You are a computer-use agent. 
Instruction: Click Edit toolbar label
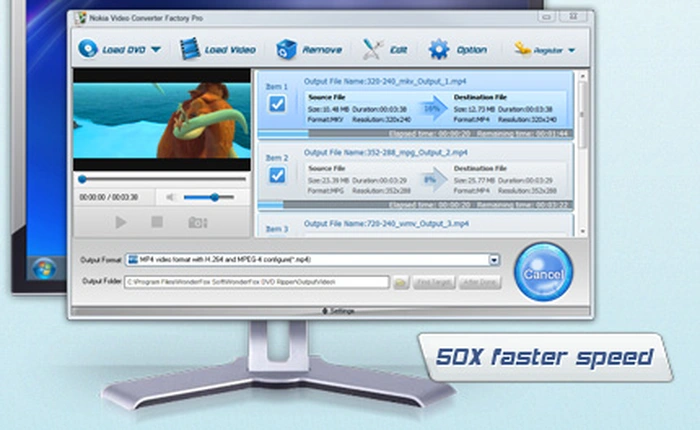399,50
